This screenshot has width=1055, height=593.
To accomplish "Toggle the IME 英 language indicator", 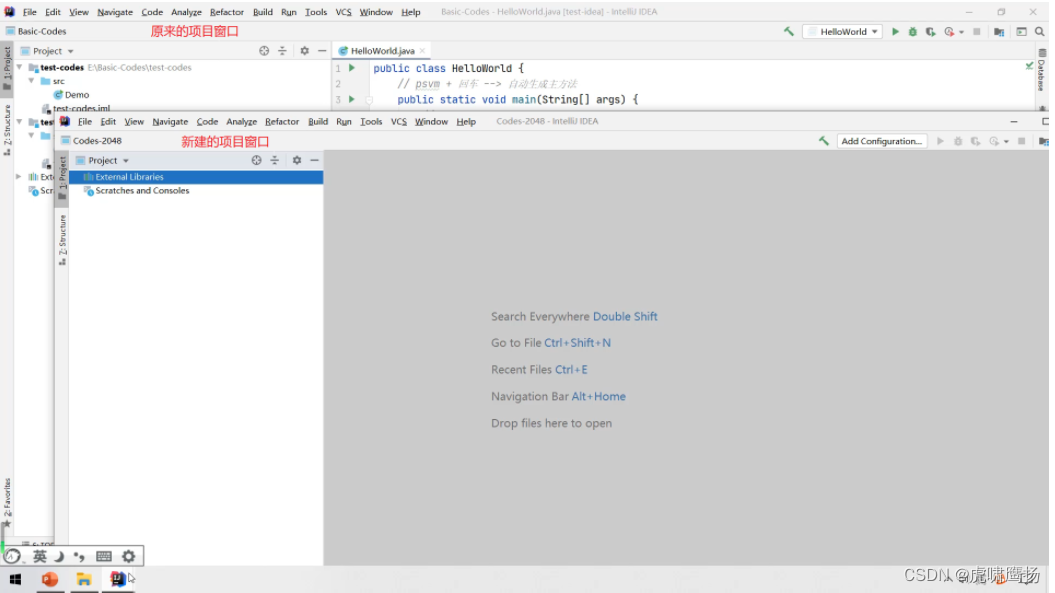I will coord(40,556).
